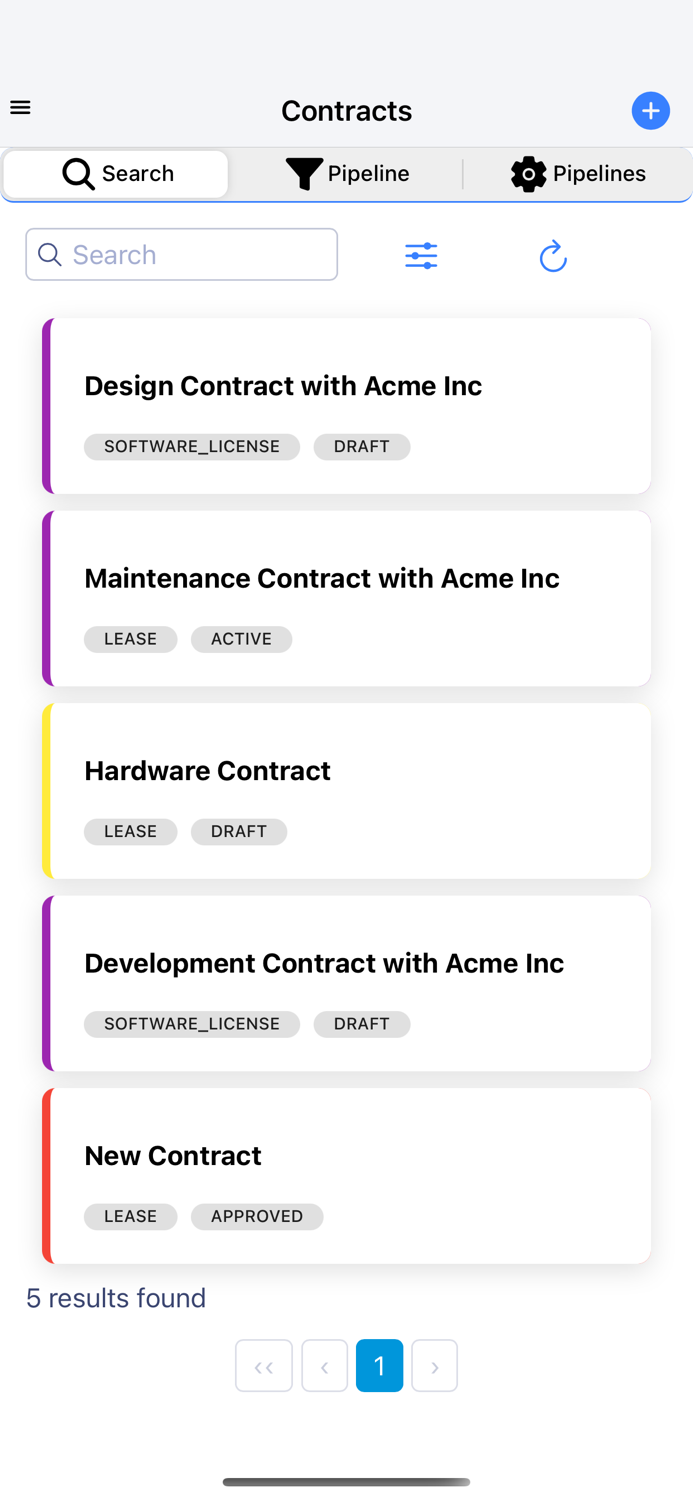Open the hamburger navigation menu
Image resolution: width=693 pixels, height=1500 pixels.
coord(20,106)
